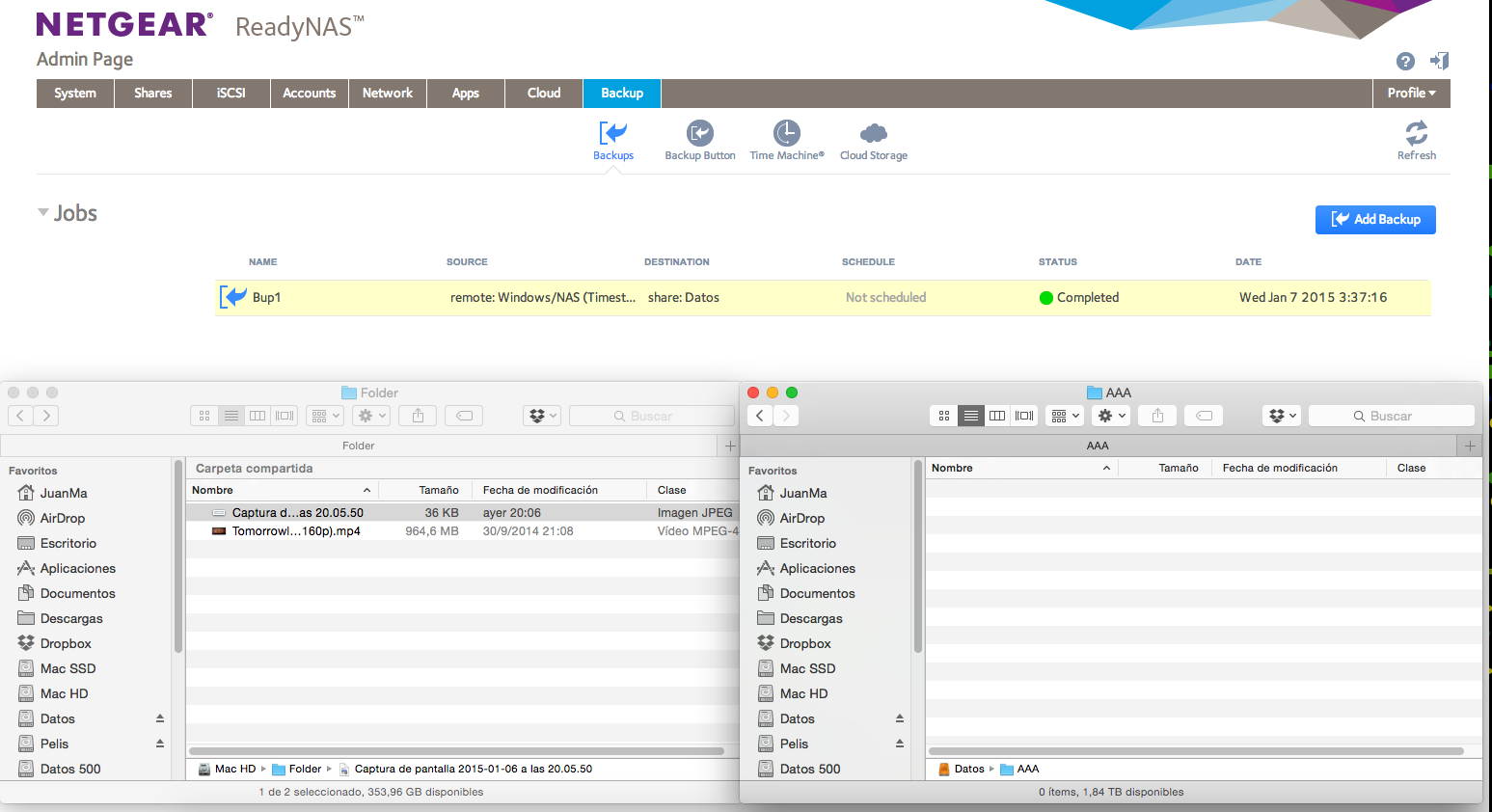
Task: Click the tags icon in Folder window
Action: pos(464,416)
